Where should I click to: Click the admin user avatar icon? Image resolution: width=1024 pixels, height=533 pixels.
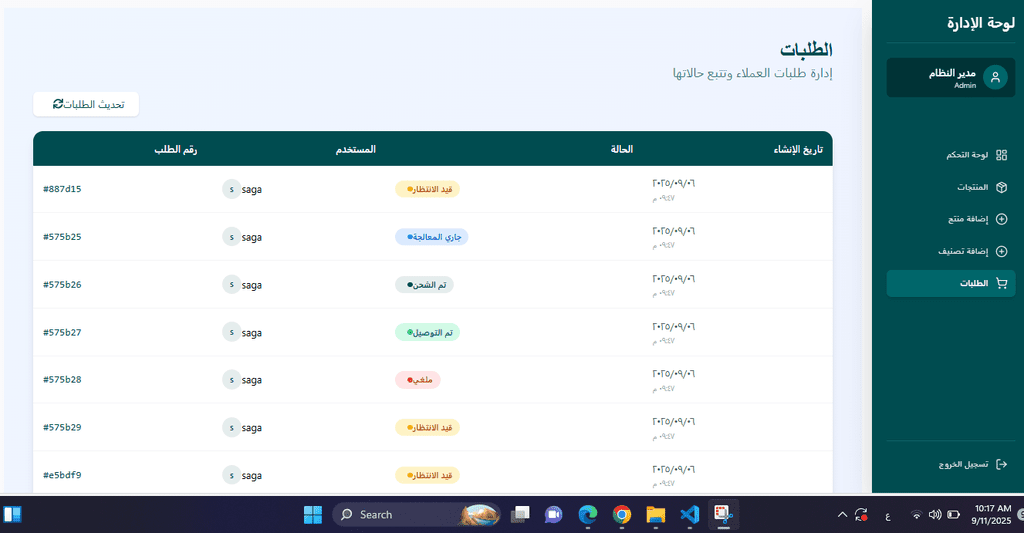click(x=995, y=78)
